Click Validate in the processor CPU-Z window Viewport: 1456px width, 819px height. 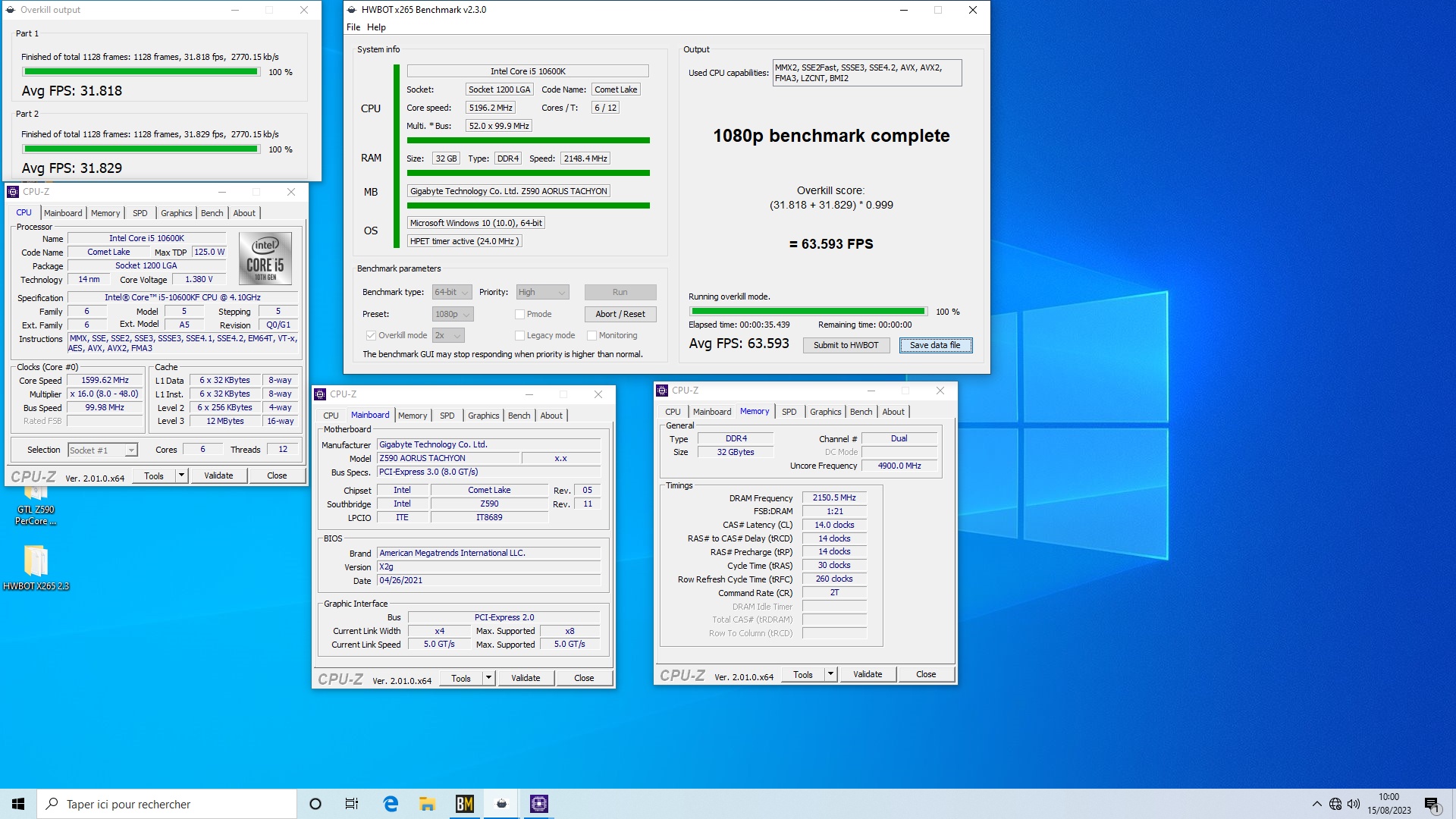tap(218, 475)
